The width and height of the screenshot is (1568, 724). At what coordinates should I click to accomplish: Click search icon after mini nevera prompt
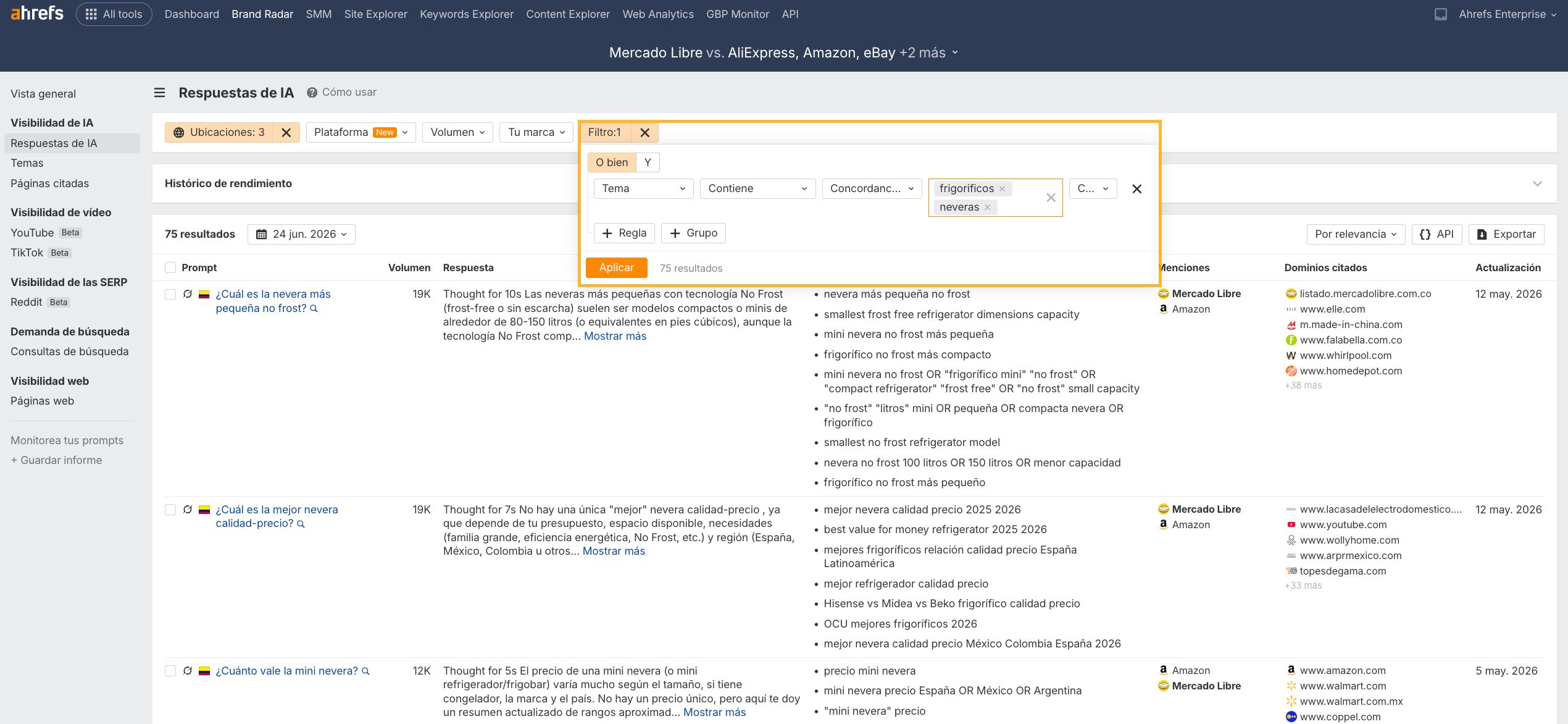pos(365,671)
